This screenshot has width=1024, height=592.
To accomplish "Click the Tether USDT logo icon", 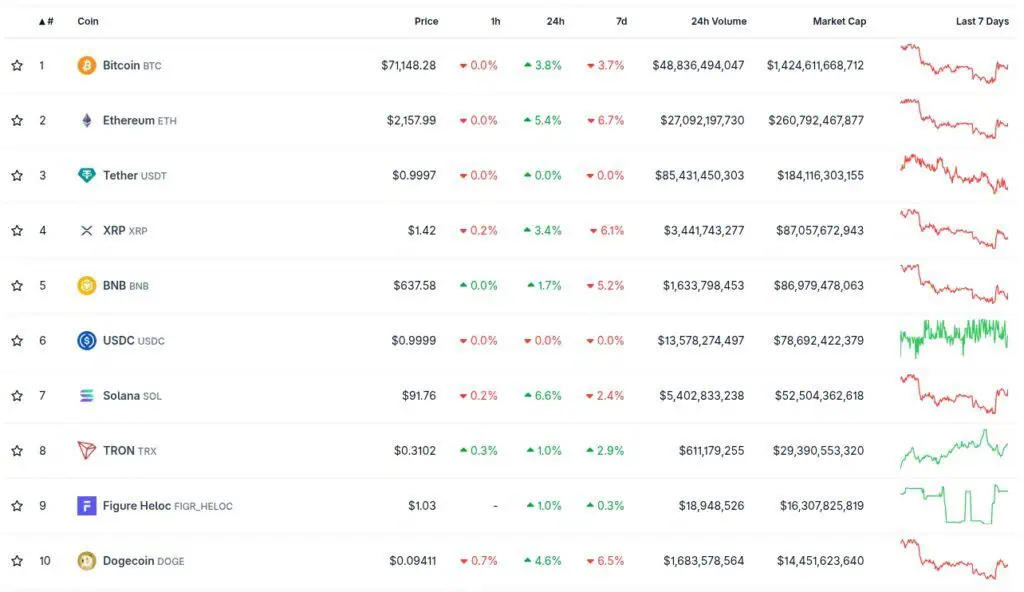I will click(87, 176).
